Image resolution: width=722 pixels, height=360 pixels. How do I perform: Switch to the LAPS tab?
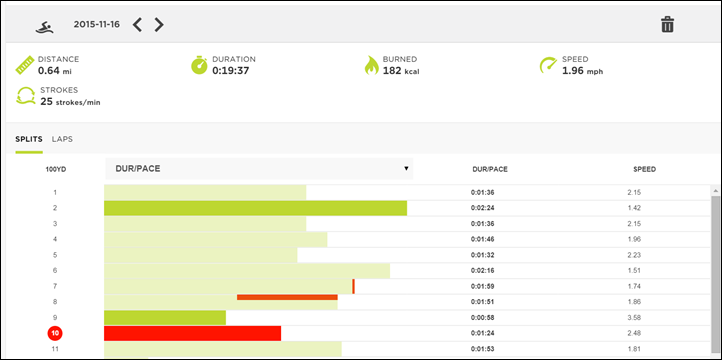(x=62, y=139)
